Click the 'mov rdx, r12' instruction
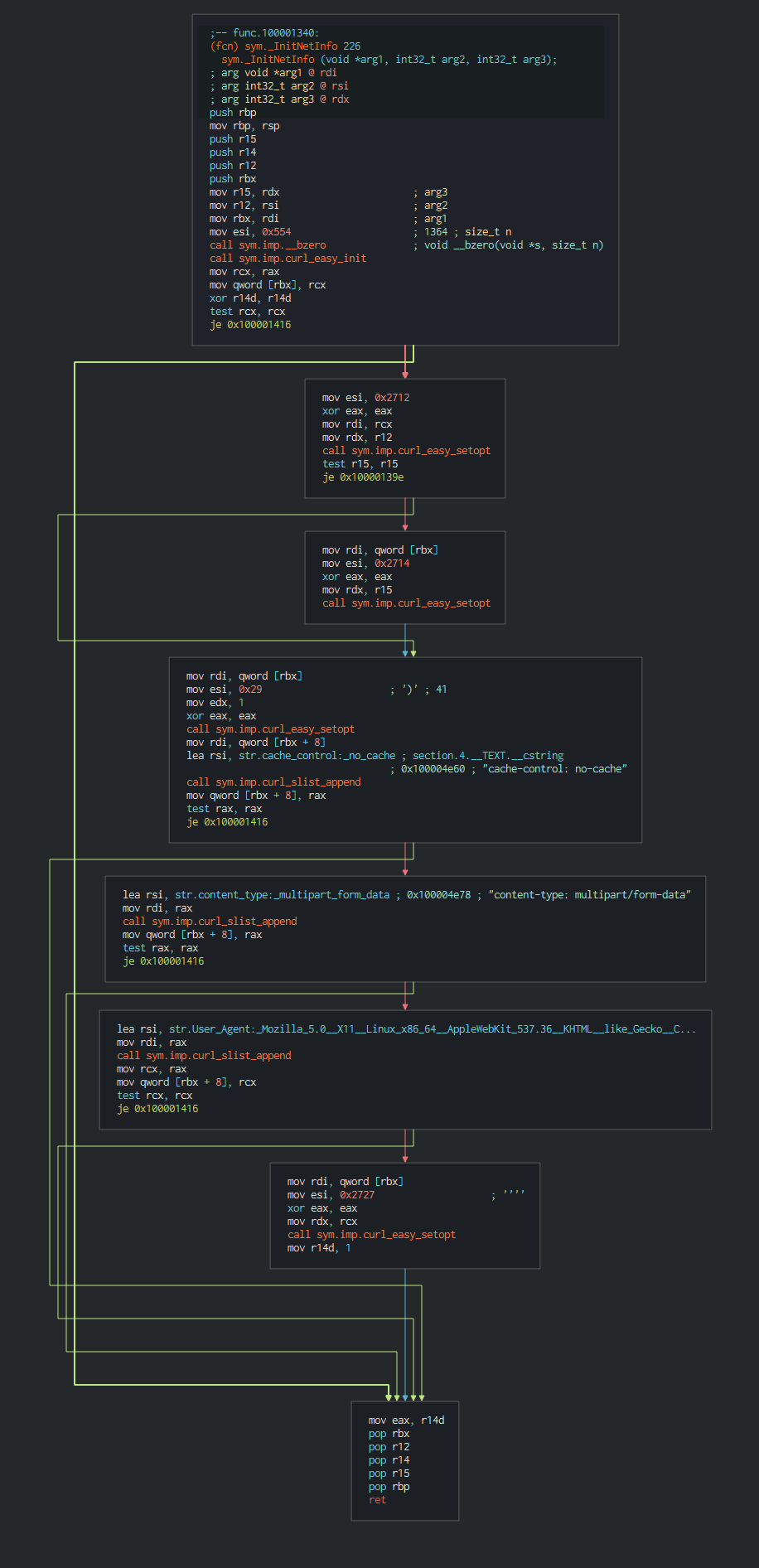The width and height of the screenshot is (759, 1568). [357, 438]
